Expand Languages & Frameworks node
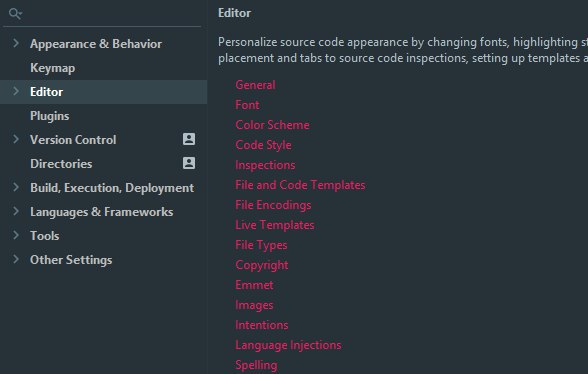588x374 pixels. click(16, 211)
